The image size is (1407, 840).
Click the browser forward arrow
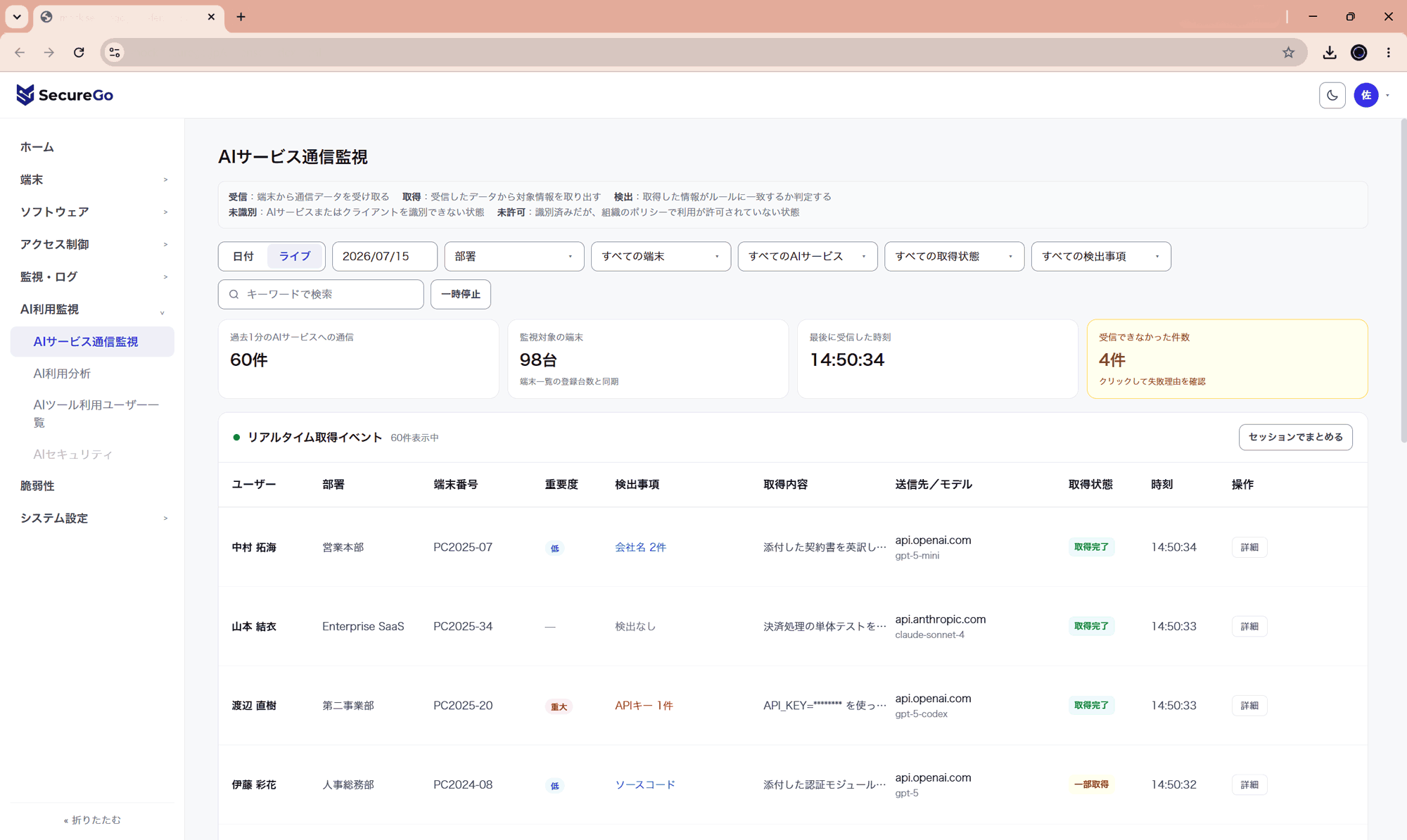coord(49,53)
